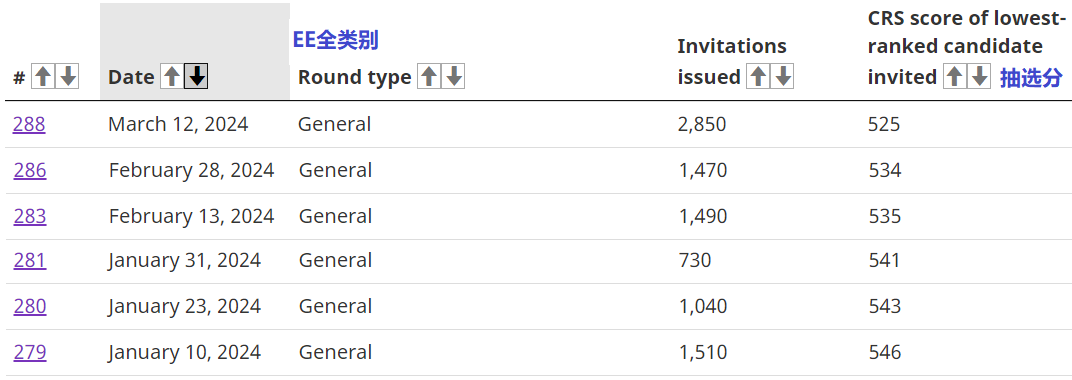Click the 2,850 invitations cell
1072x380 pixels.
tap(702, 124)
